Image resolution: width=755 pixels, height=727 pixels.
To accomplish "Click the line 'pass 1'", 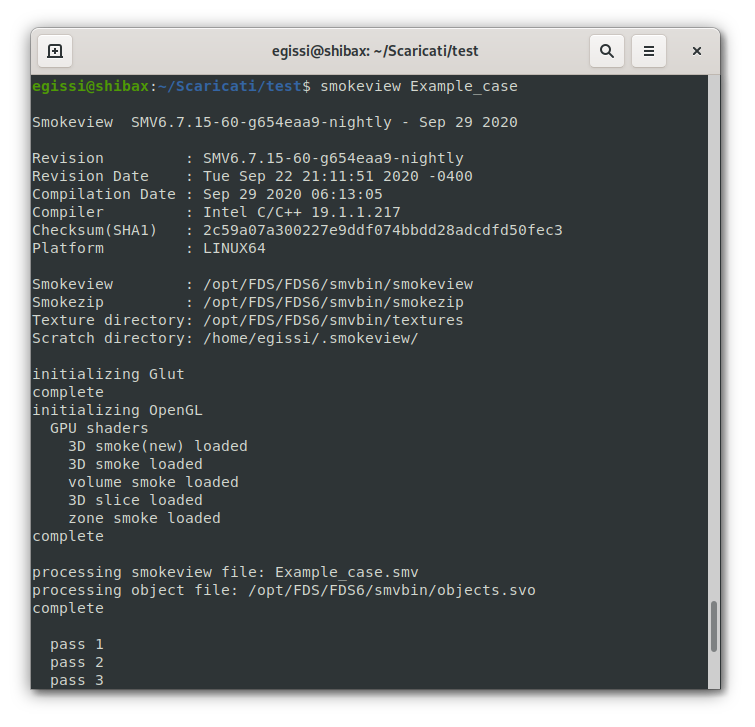I will click(77, 644).
